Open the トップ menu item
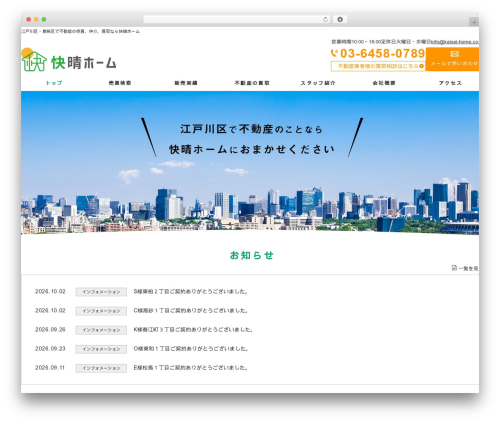The width and height of the screenshot is (500, 423). pos(54,83)
